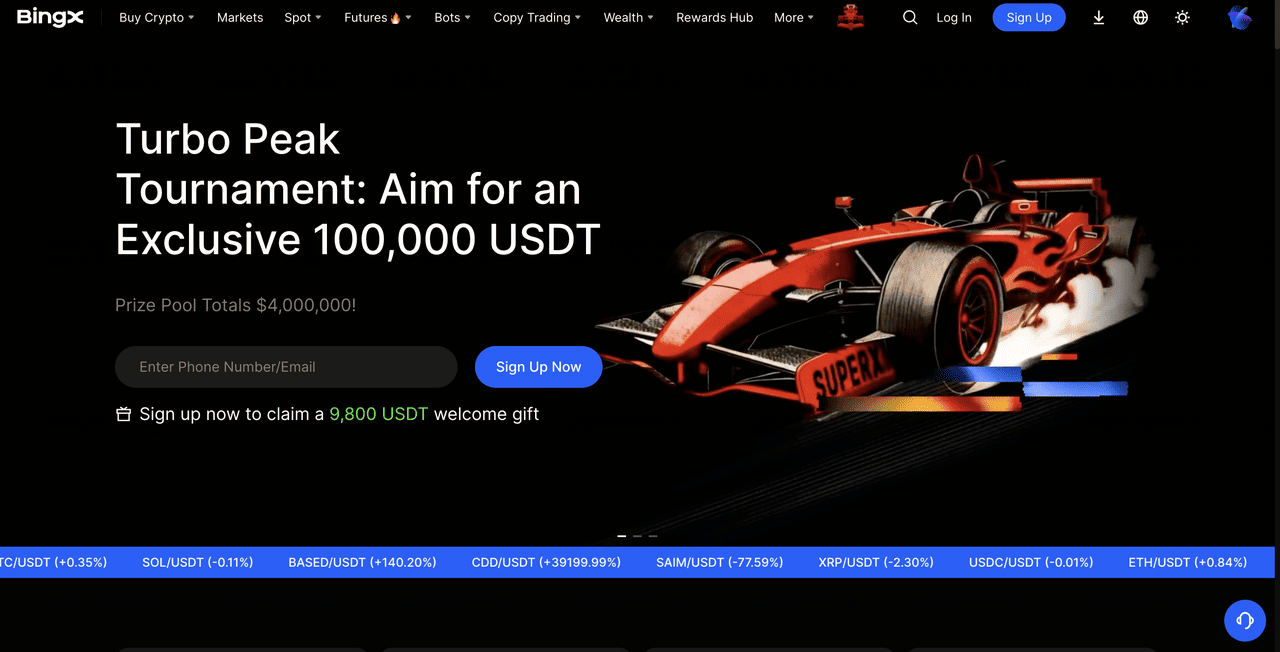Focus the Enter Phone Number/Email field
This screenshot has width=1280, height=652.
click(286, 367)
